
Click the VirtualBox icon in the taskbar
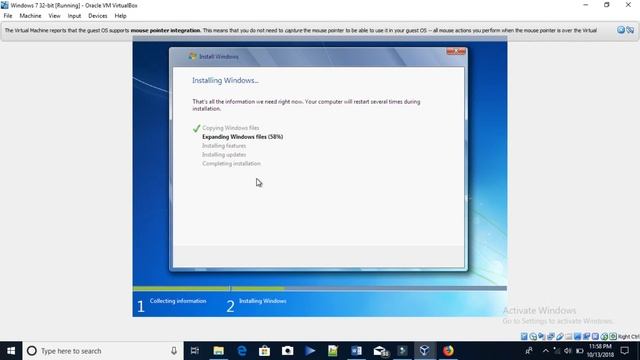point(424,351)
